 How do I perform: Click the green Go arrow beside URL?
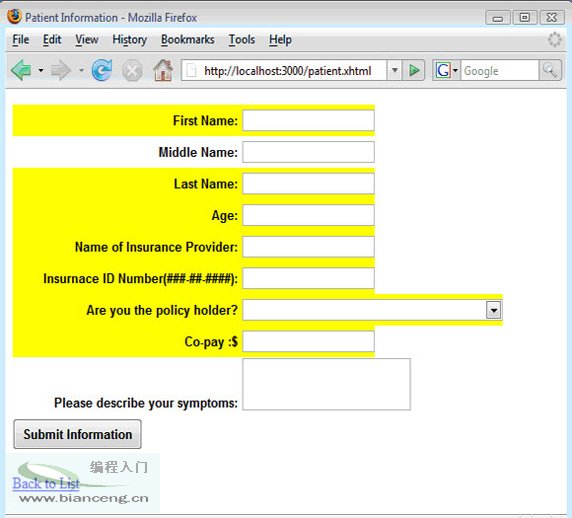[x=414, y=70]
